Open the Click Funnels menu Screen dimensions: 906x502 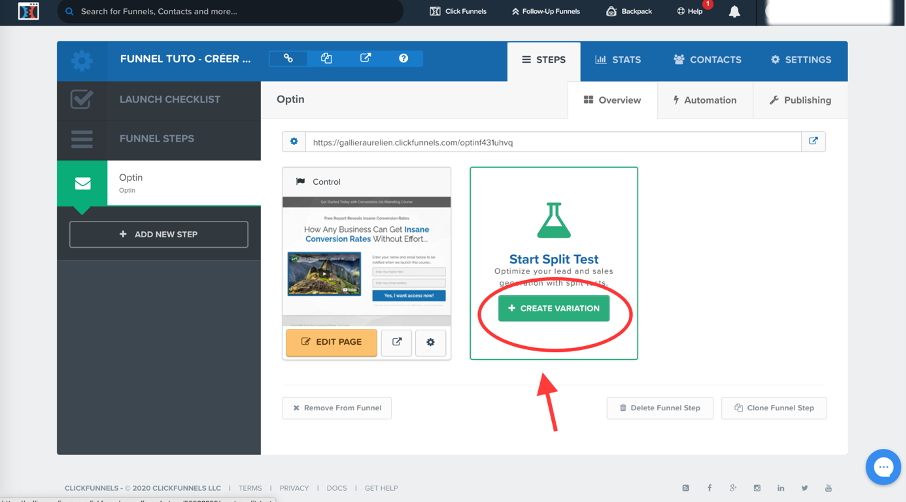pyautogui.click(x=458, y=12)
